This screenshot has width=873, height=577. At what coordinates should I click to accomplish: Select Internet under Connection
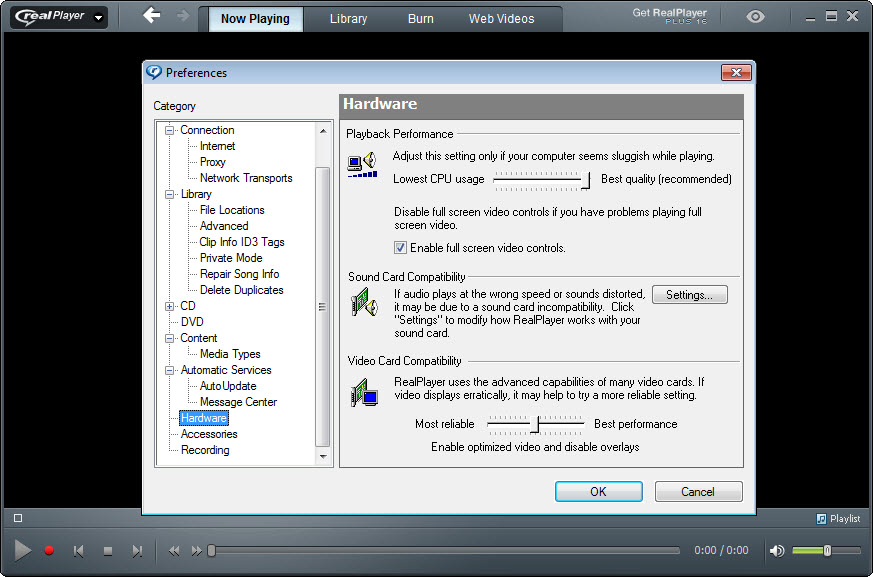pyautogui.click(x=217, y=146)
